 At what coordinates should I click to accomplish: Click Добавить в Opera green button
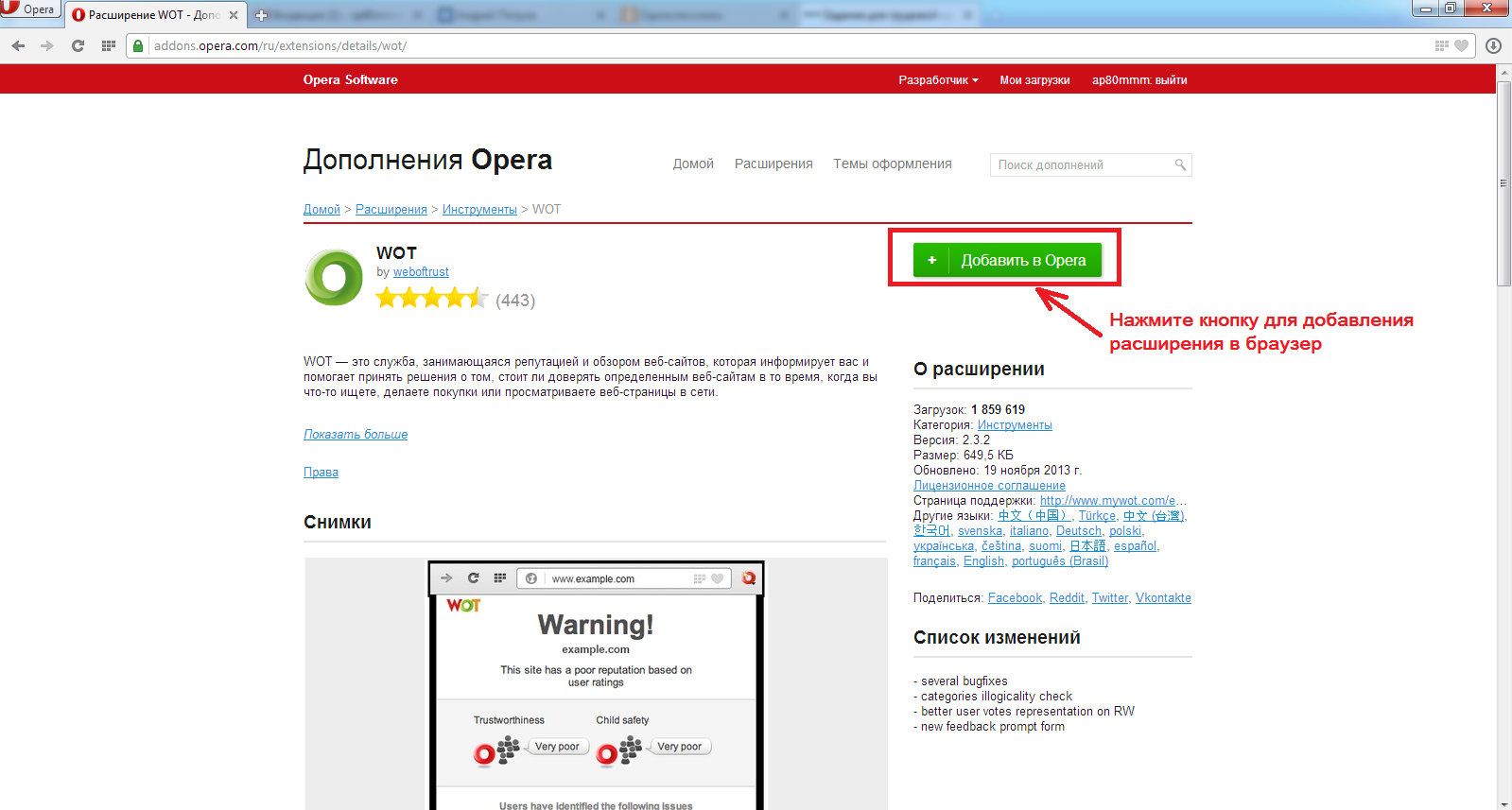click(1007, 260)
